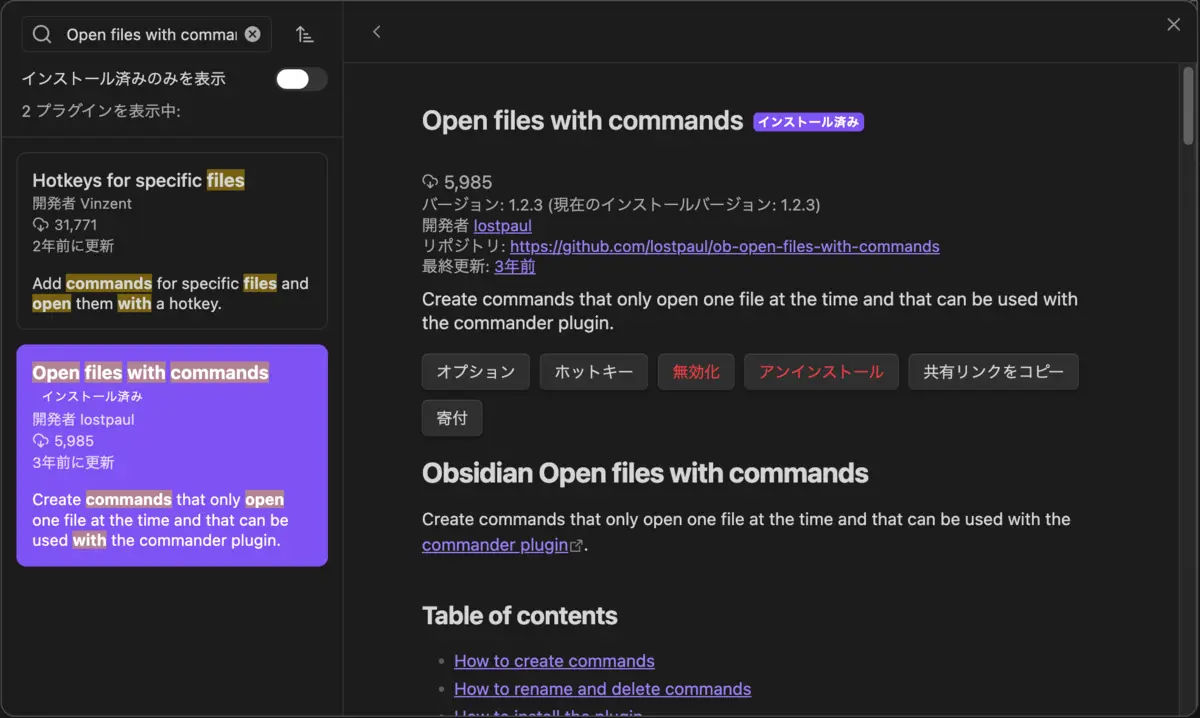Copy share link via 共有リンクをコピー

pos(993,371)
